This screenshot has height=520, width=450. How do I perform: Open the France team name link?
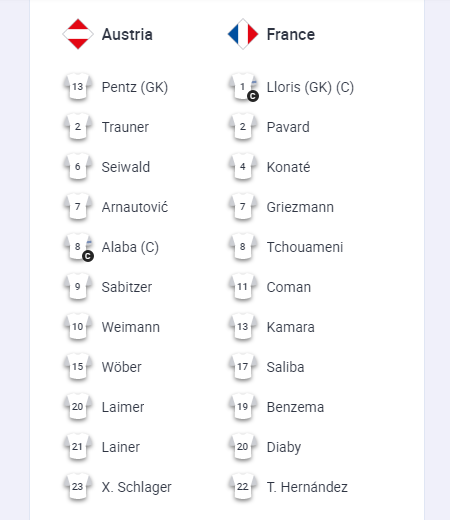[291, 34]
